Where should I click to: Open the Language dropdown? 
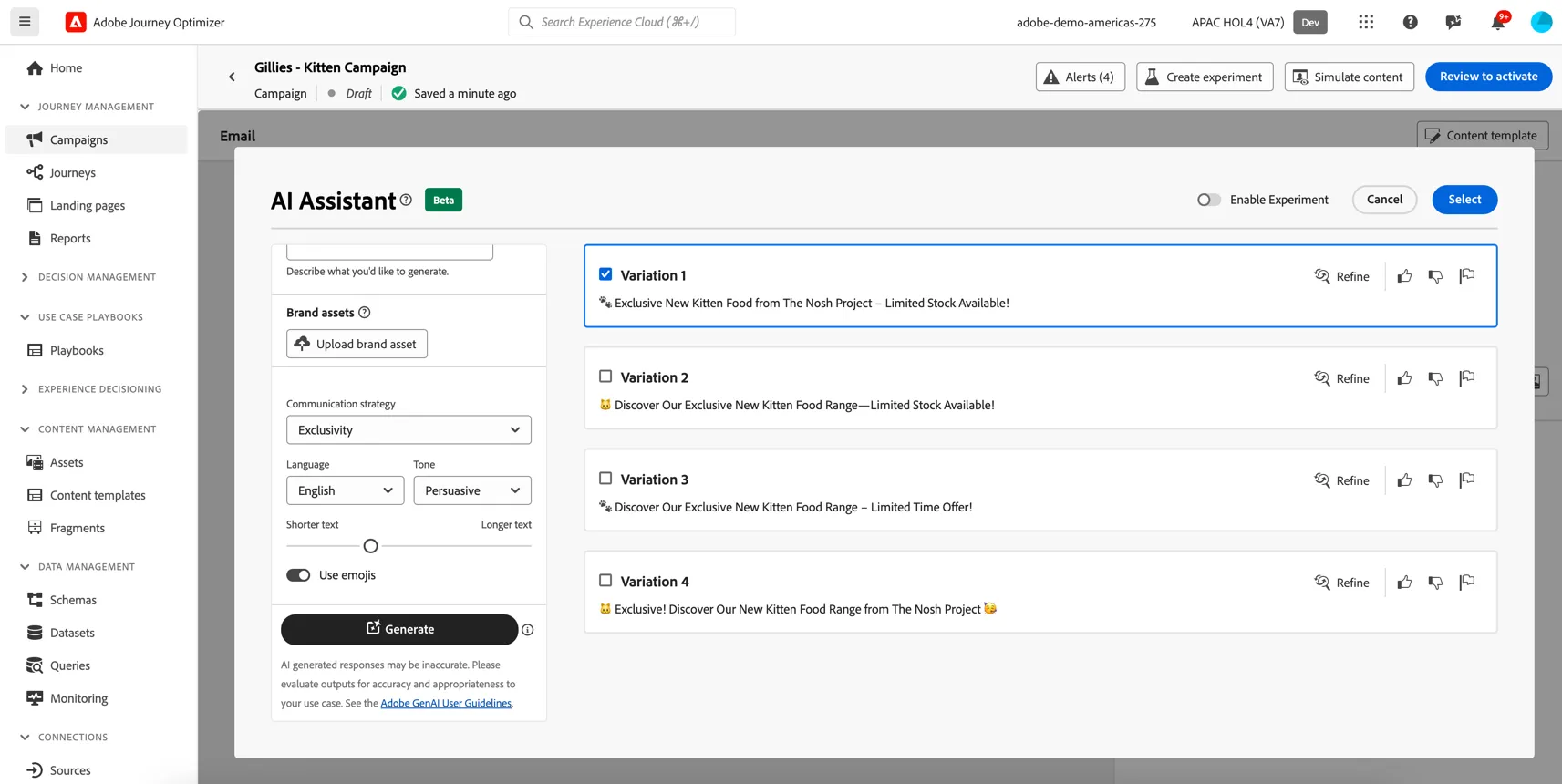(x=345, y=490)
